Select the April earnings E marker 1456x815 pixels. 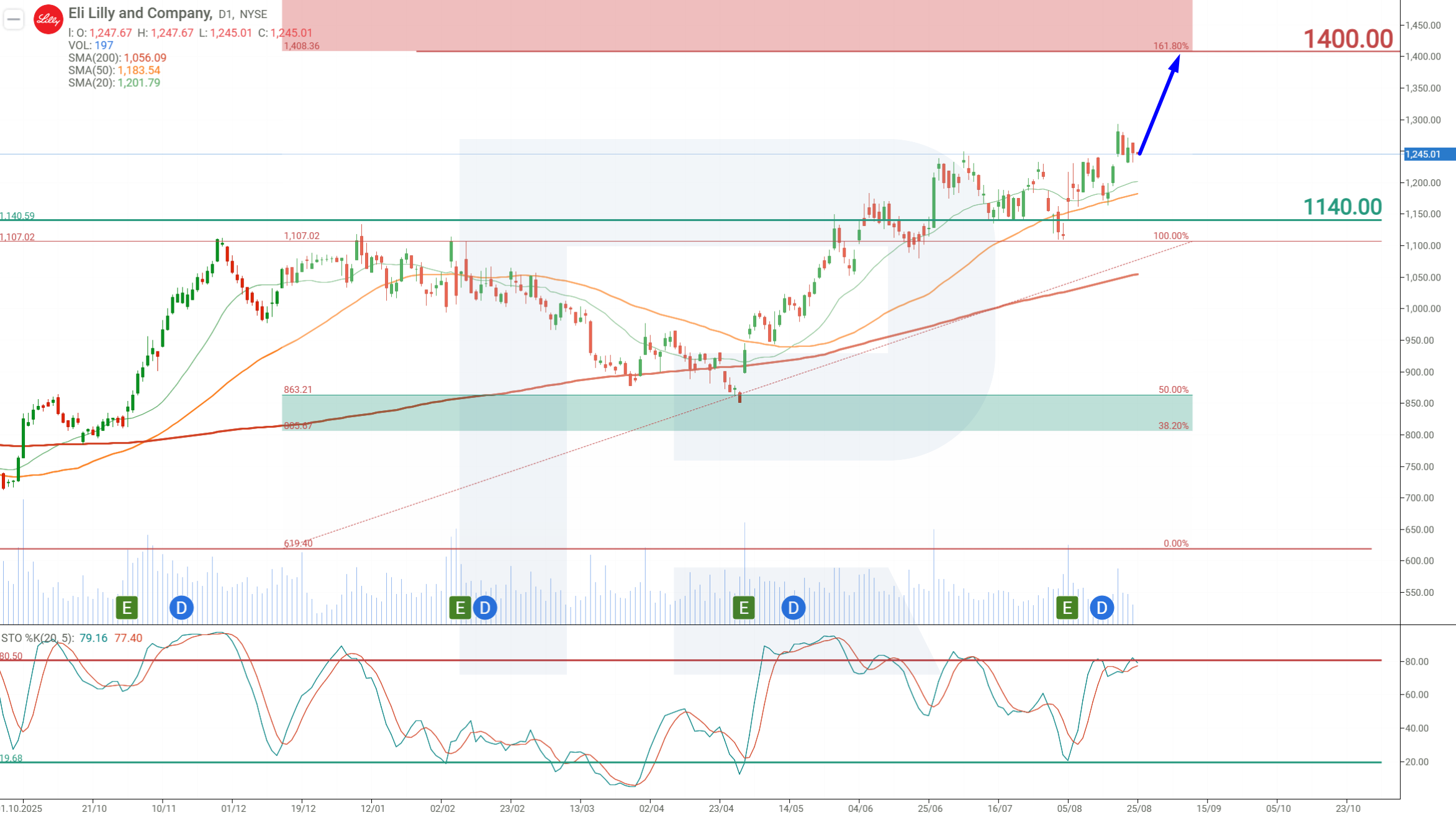(x=743, y=608)
